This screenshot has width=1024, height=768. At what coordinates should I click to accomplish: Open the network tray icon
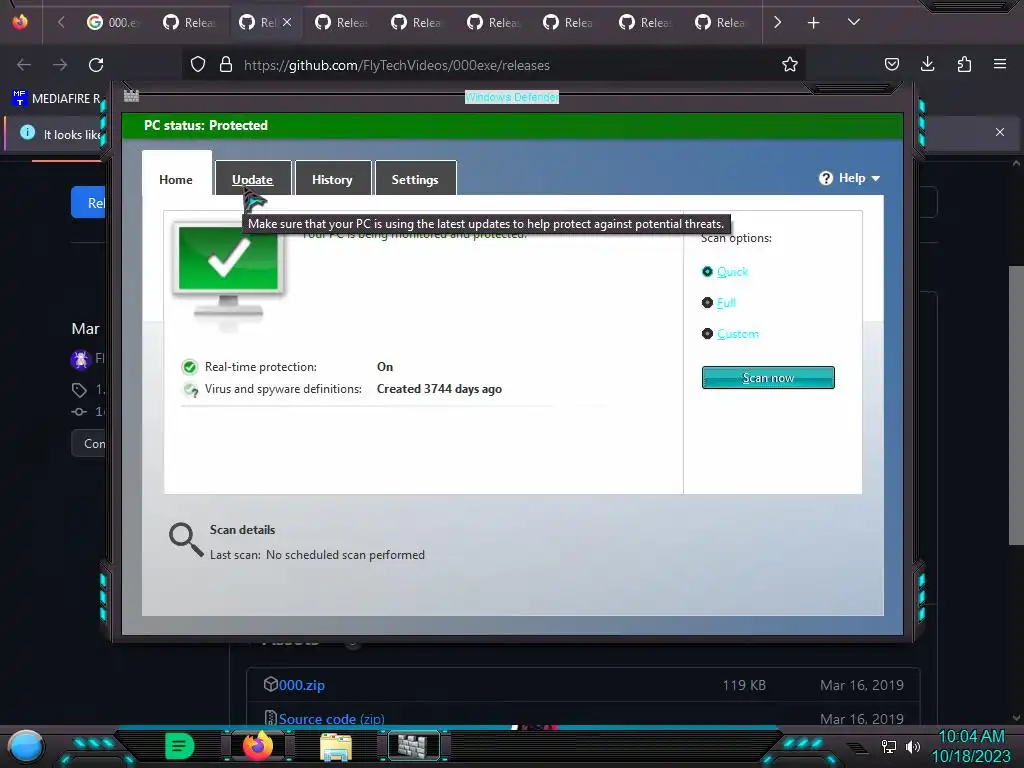click(888, 746)
